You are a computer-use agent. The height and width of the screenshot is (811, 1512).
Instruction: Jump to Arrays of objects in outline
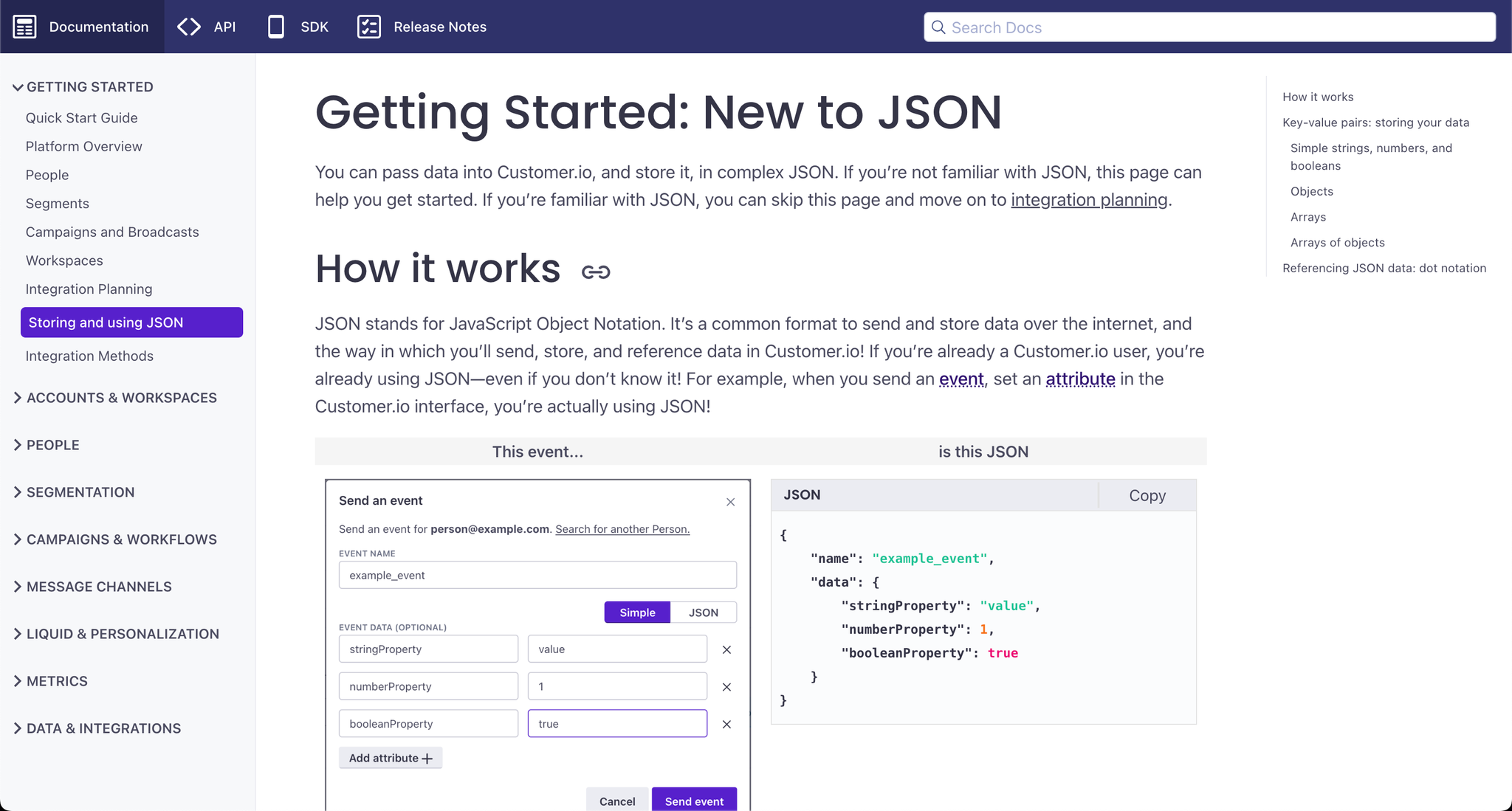(1337, 243)
